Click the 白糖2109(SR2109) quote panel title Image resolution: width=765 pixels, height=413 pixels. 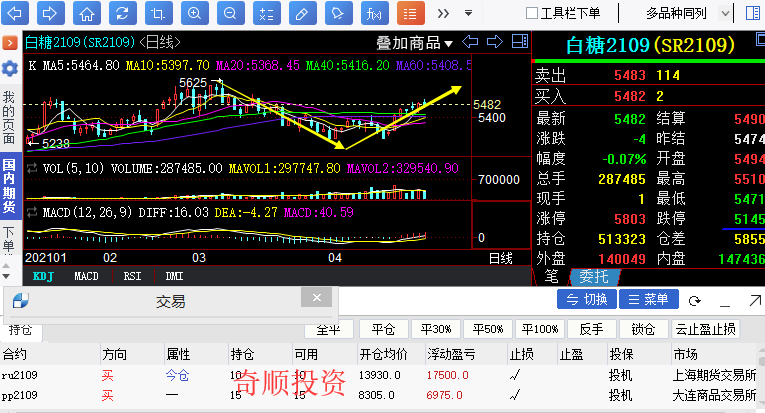pos(650,45)
